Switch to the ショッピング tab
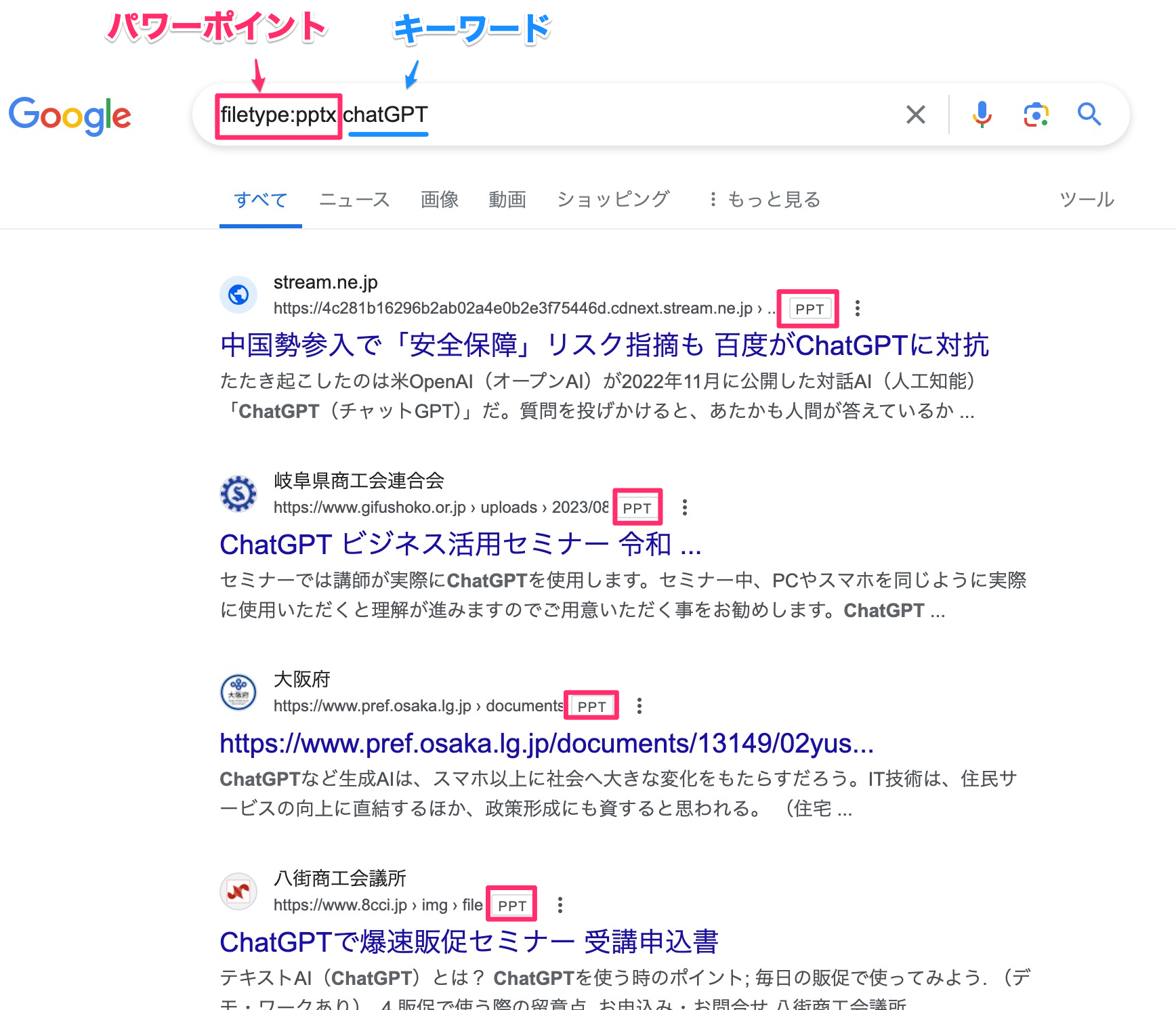The height and width of the screenshot is (1010, 1176). [x=613, y=199]
